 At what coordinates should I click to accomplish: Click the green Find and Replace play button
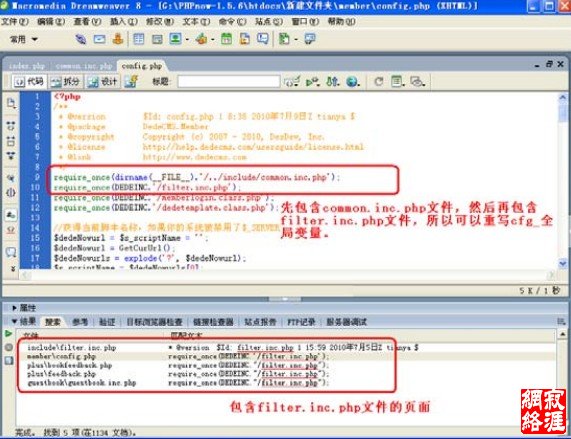(x=8, y=333)
